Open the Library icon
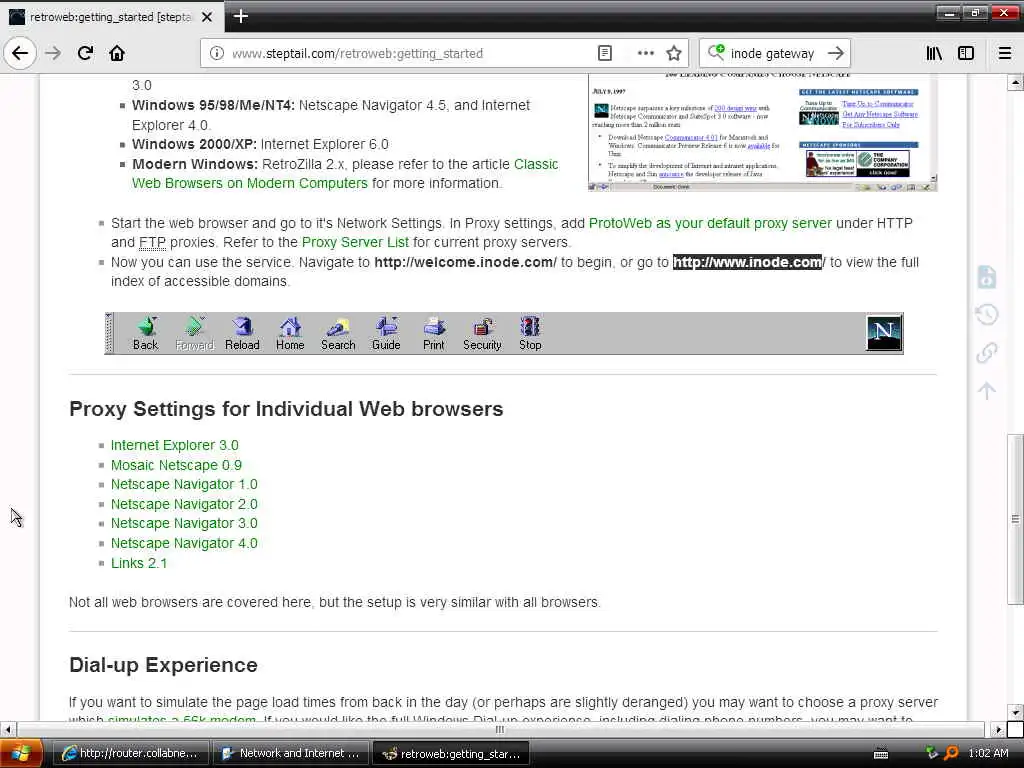Screen dimensions: 1024x768 coord(934,53)
